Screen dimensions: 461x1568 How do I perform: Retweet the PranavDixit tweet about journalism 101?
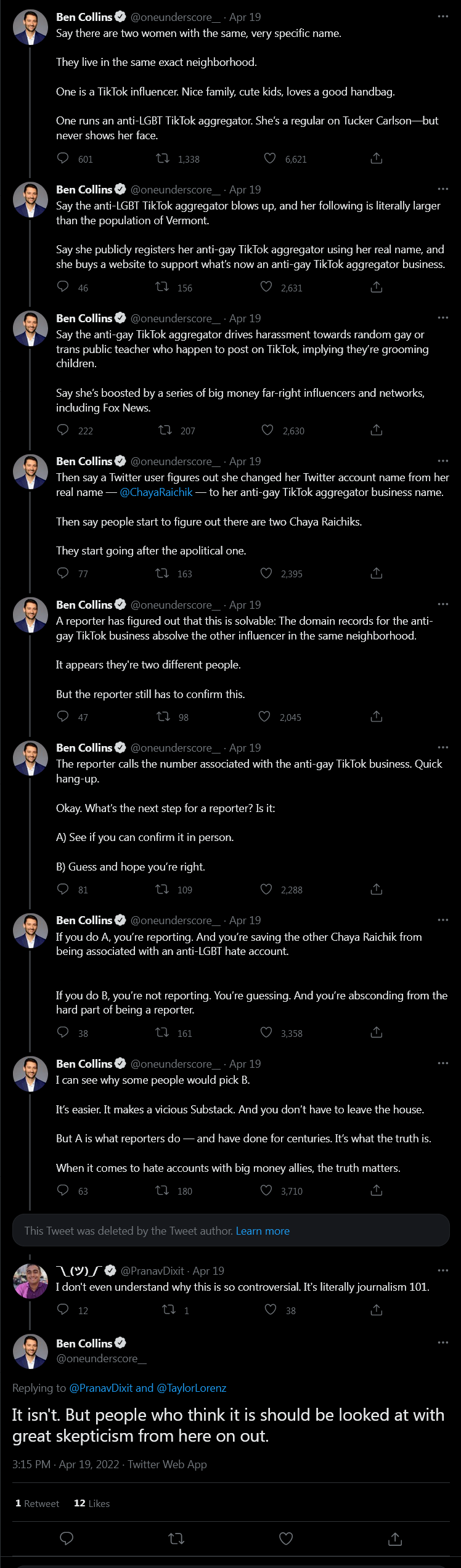[x=168, y=1309]
